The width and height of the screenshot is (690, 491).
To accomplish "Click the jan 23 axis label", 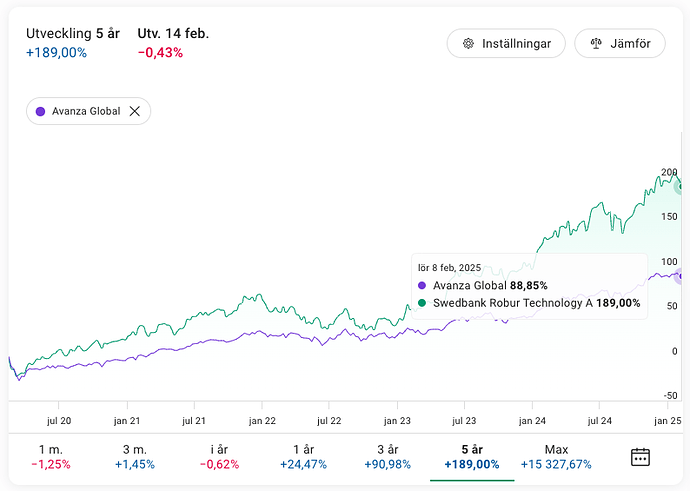I will point(397,421).
